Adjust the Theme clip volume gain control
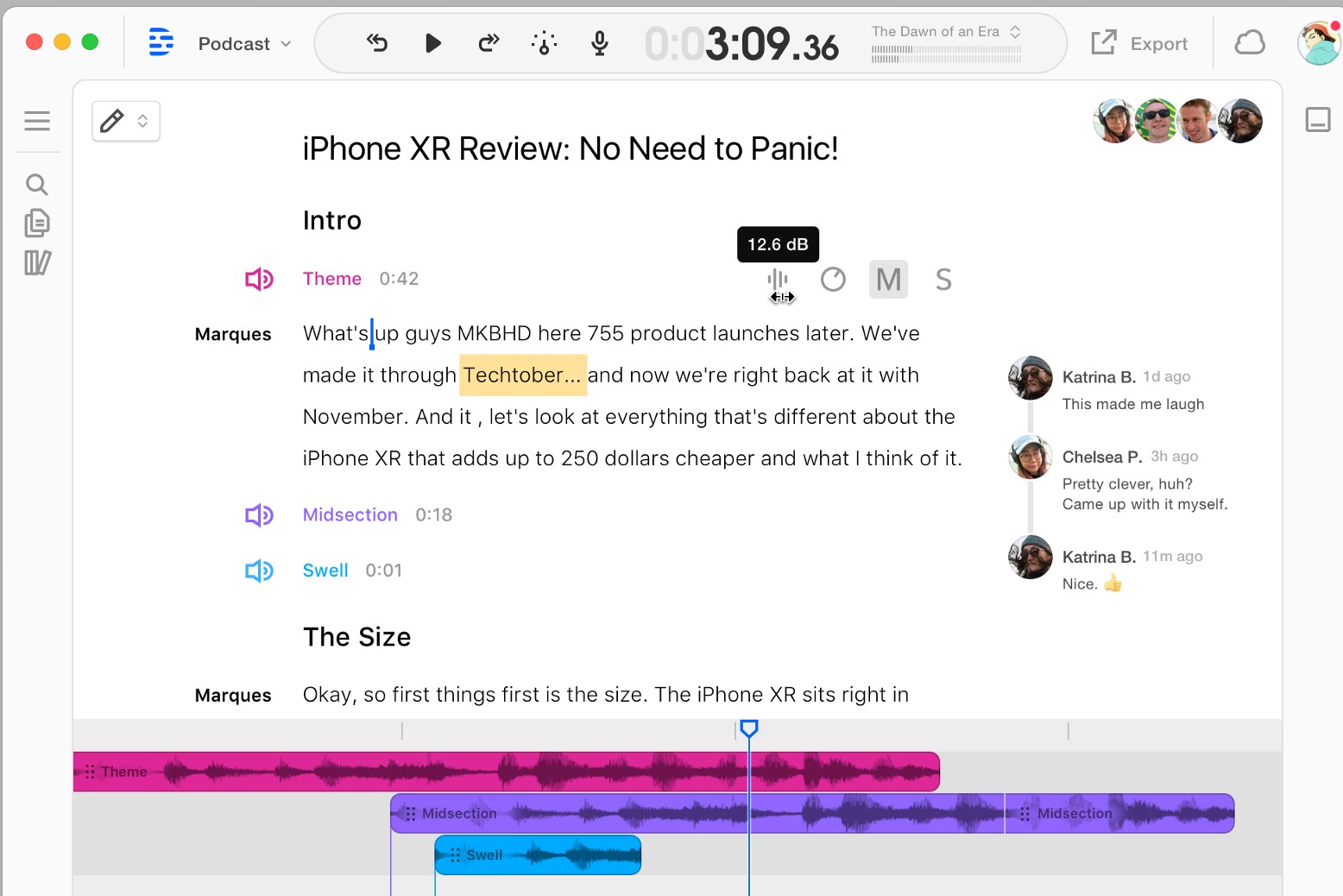The width and height of the screenshot is (1343, 896). tap(778, 280)
